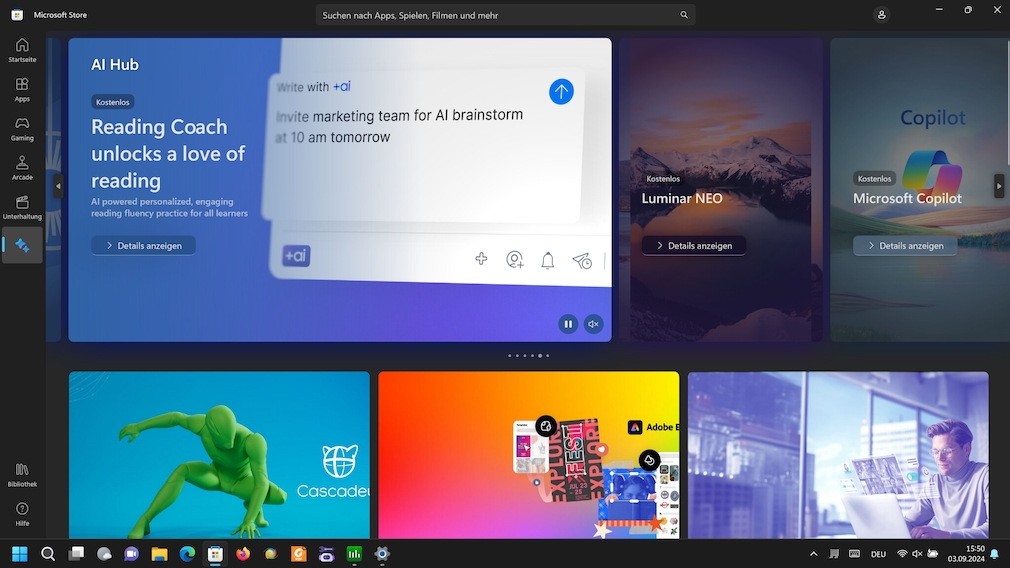
Task: Unmute the banner video sound
Action: (593, 324)
